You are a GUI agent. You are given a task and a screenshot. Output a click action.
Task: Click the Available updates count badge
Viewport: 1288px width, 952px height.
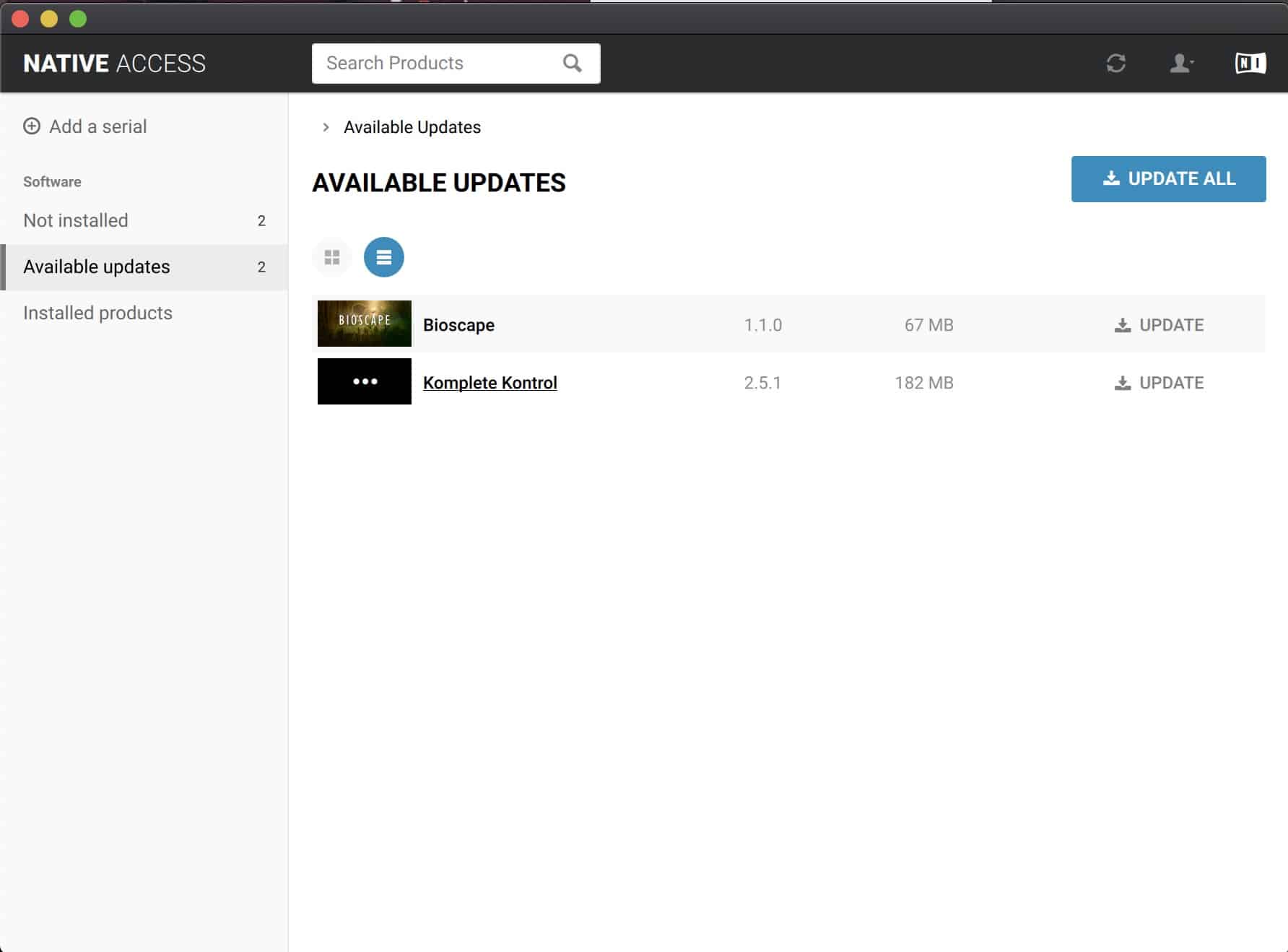click(x=261, y=267)
